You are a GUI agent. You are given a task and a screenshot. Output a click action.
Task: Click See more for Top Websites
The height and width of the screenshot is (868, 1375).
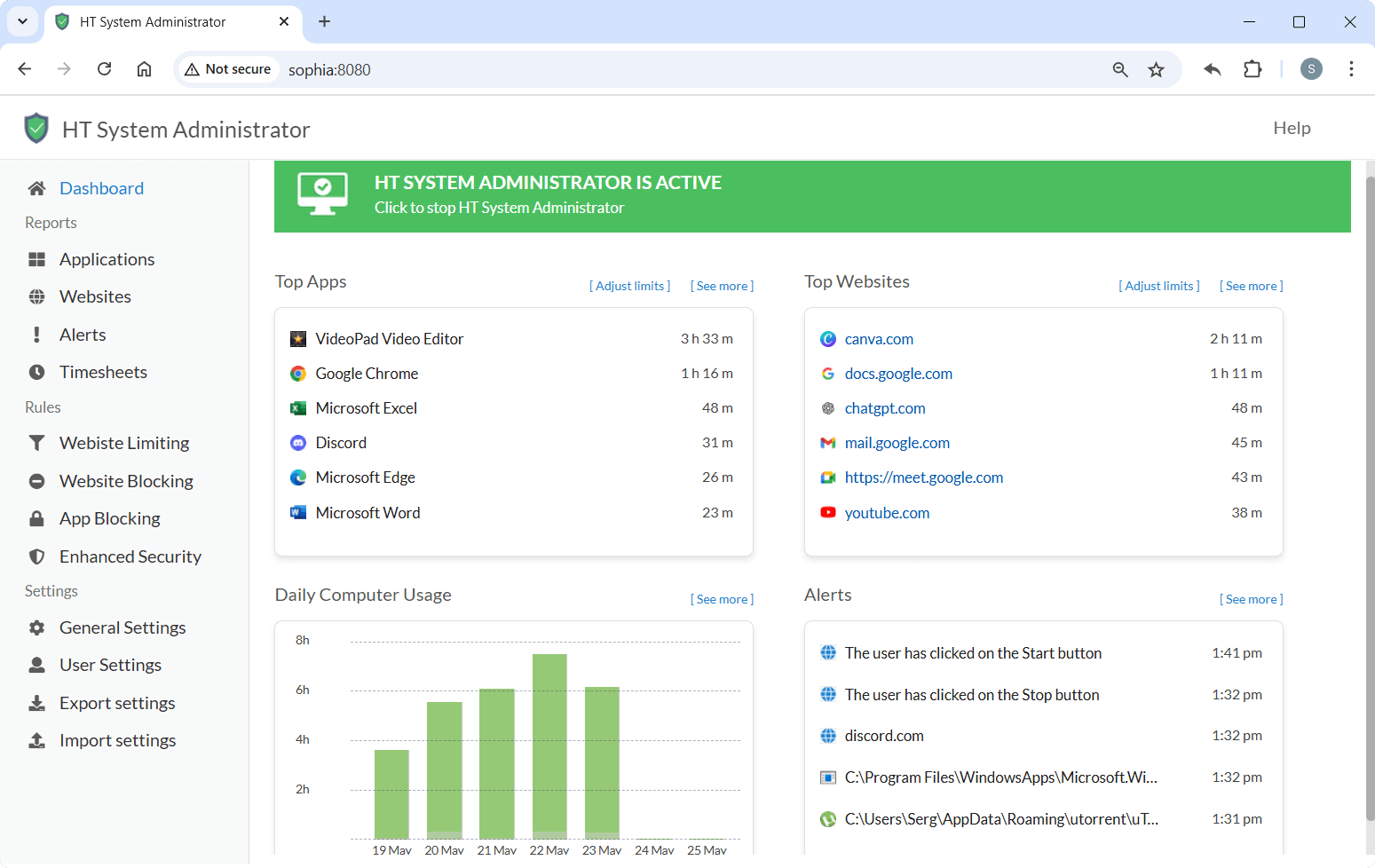point(1251,286)
